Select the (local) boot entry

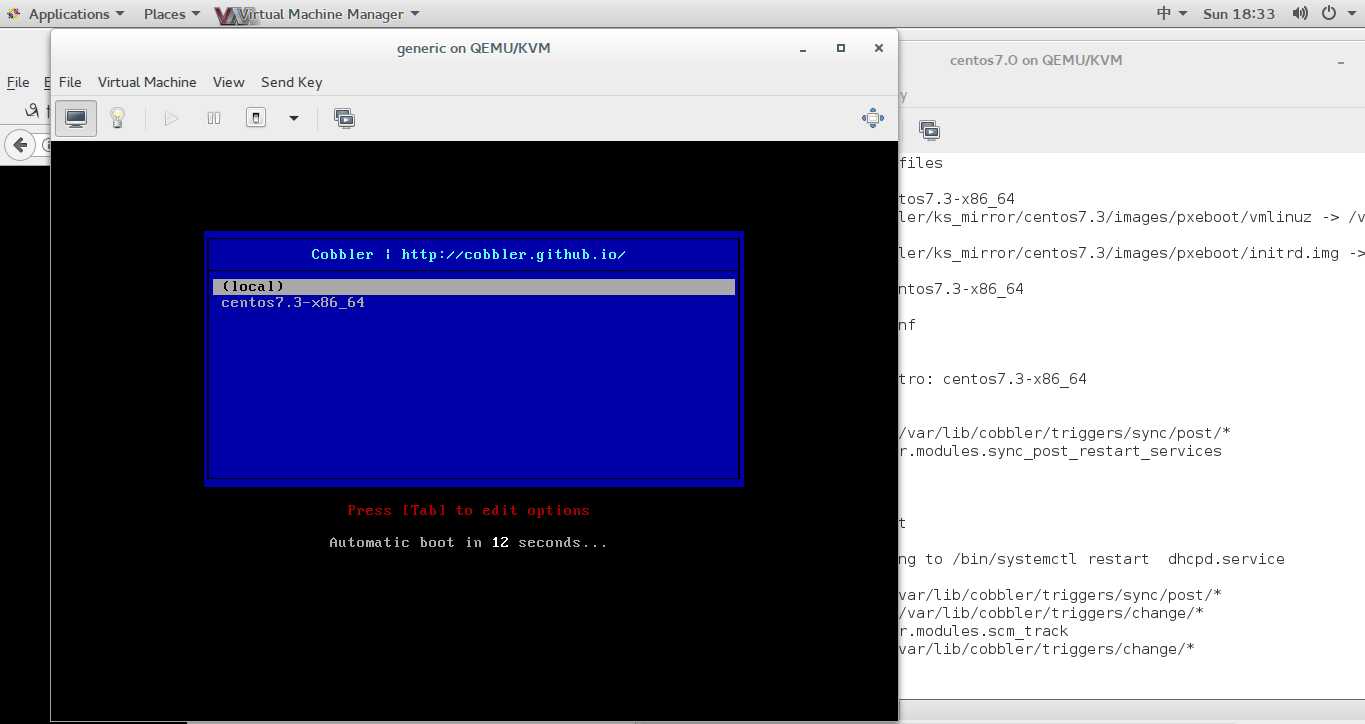[x=474, y=287]
